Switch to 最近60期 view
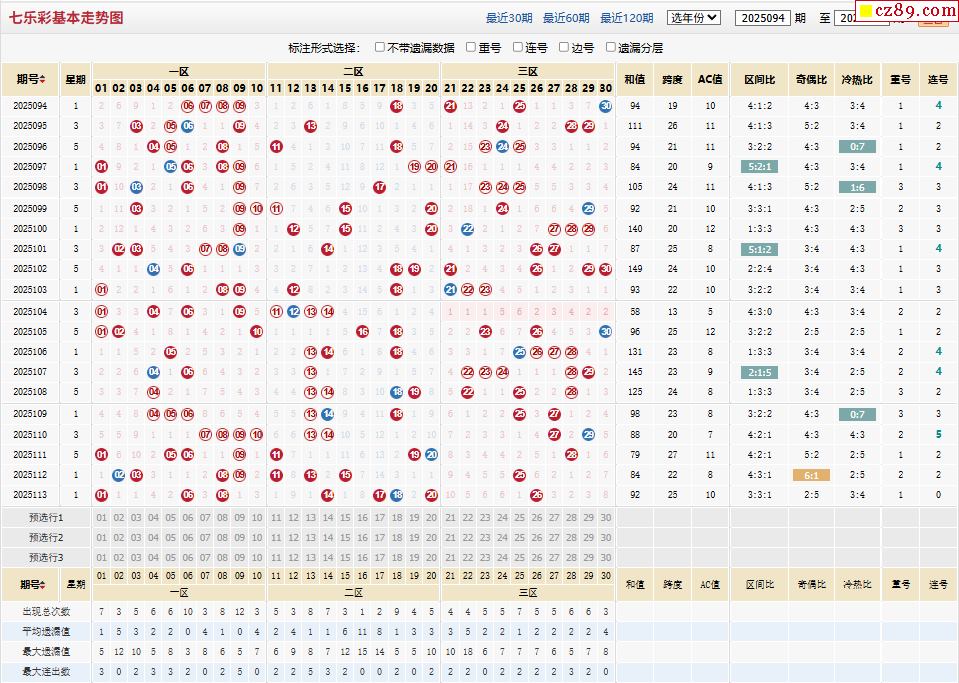 (x=566, y=18)
